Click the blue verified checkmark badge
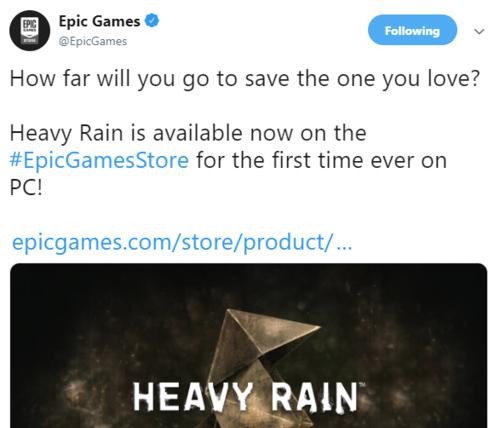 (152, 21)
